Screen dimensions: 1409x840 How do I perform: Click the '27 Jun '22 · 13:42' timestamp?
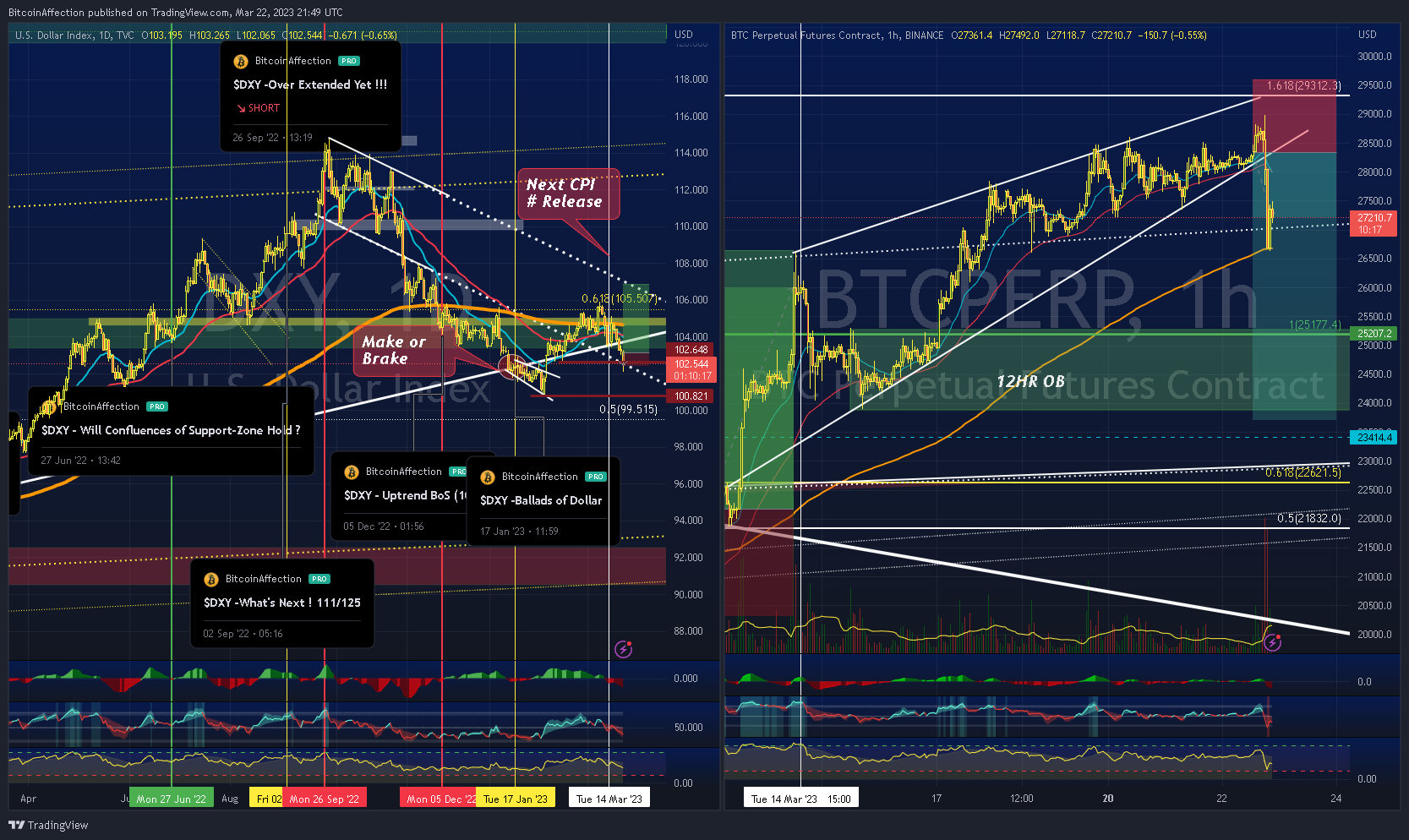pos(80,461)
